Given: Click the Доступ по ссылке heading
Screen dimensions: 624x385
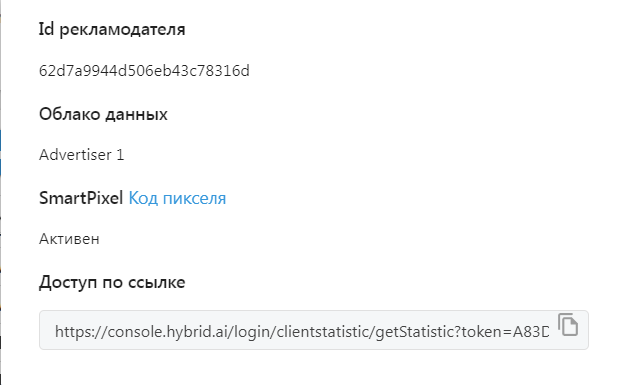Looking at the screenshot, I should pos(112,282).
